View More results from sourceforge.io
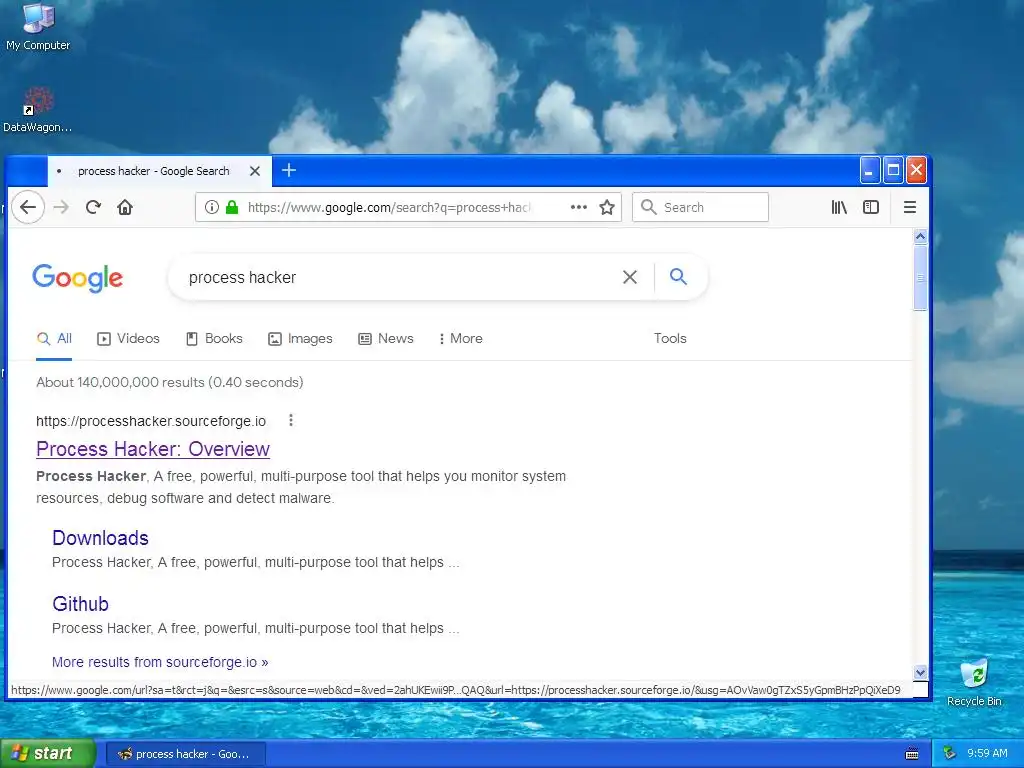Viewport: 1024px width, 768px height. coord(160,662)
